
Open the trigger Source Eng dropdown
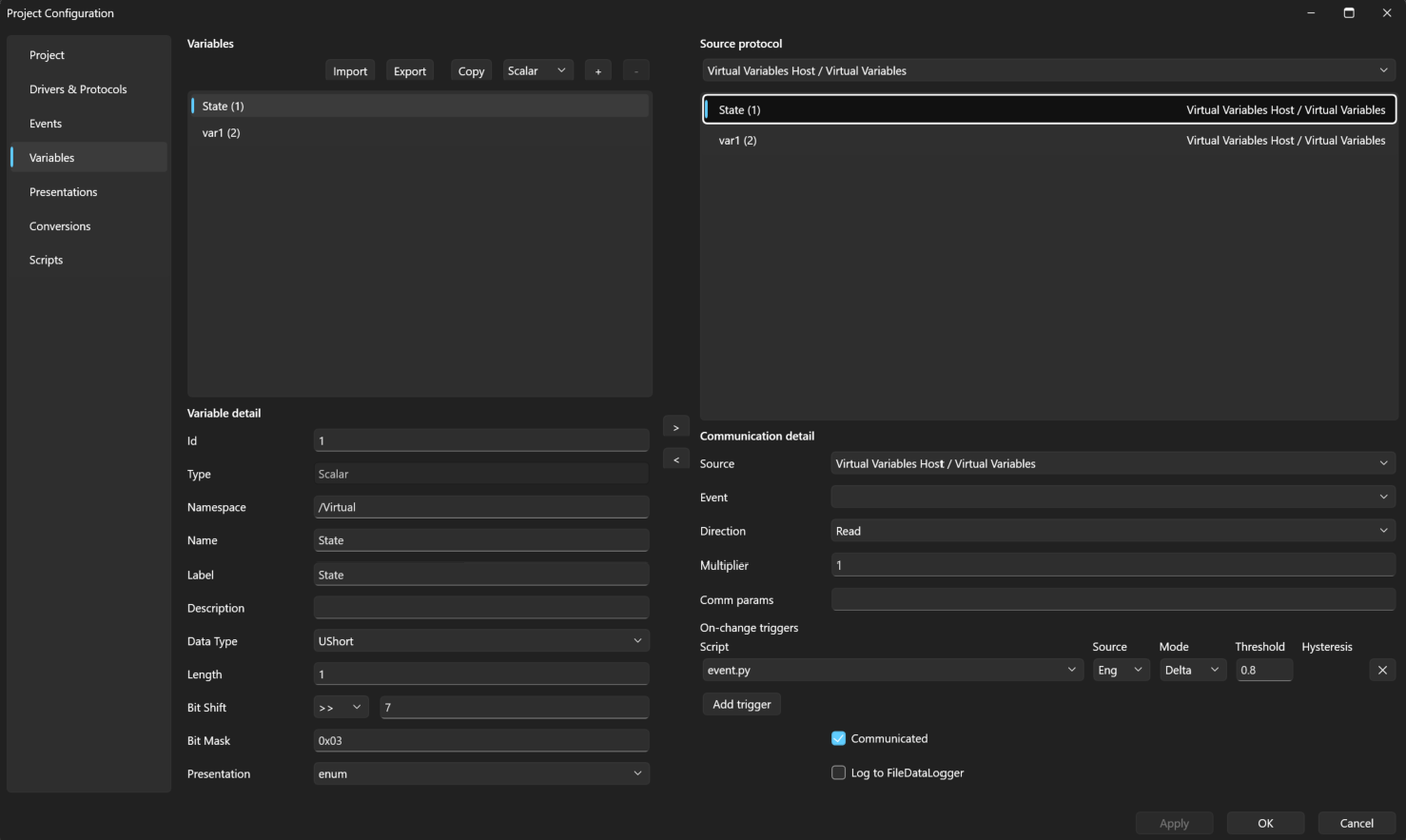click(x=1121, y=671)
